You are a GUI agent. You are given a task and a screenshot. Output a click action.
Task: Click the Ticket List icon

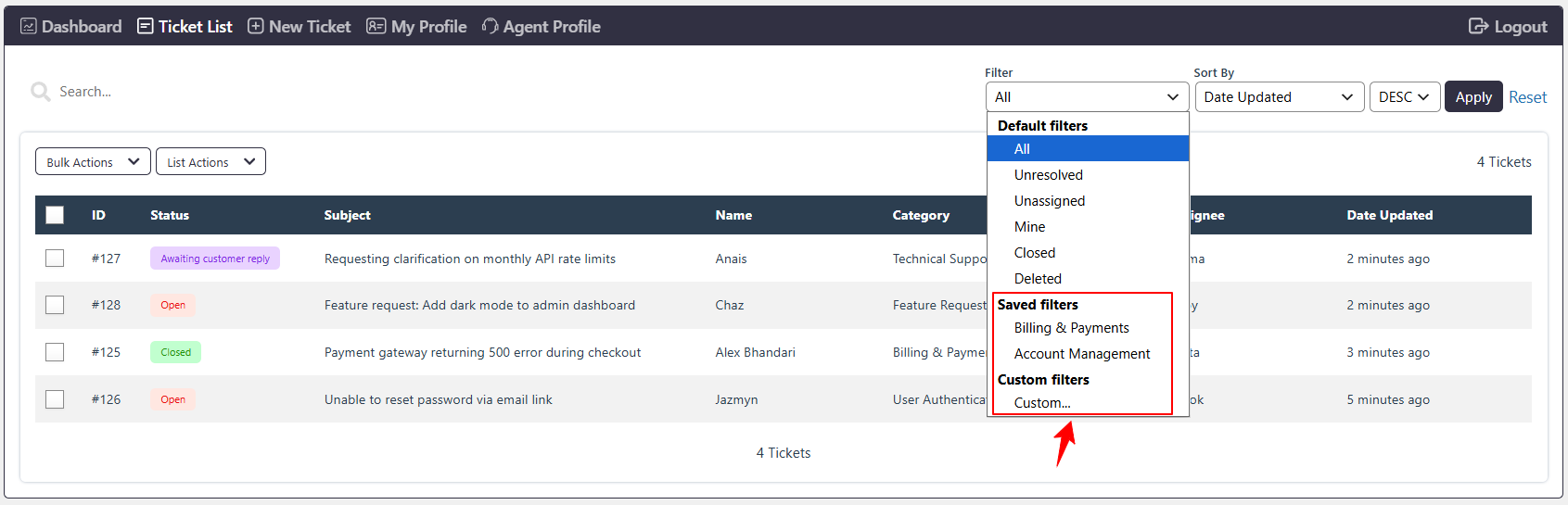tap(146, 26)
